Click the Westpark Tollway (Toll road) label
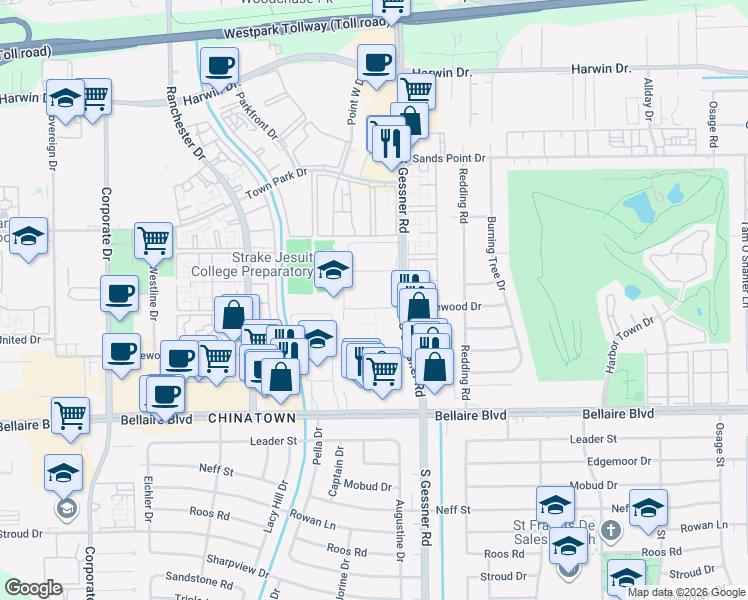The image size is (748, 600). point(306,29)
